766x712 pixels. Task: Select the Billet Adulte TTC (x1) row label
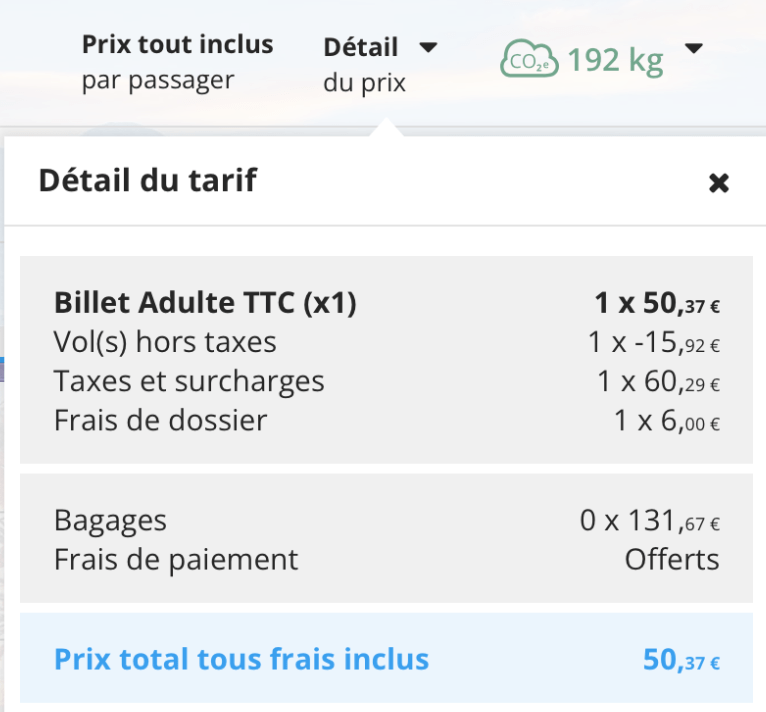205,302
